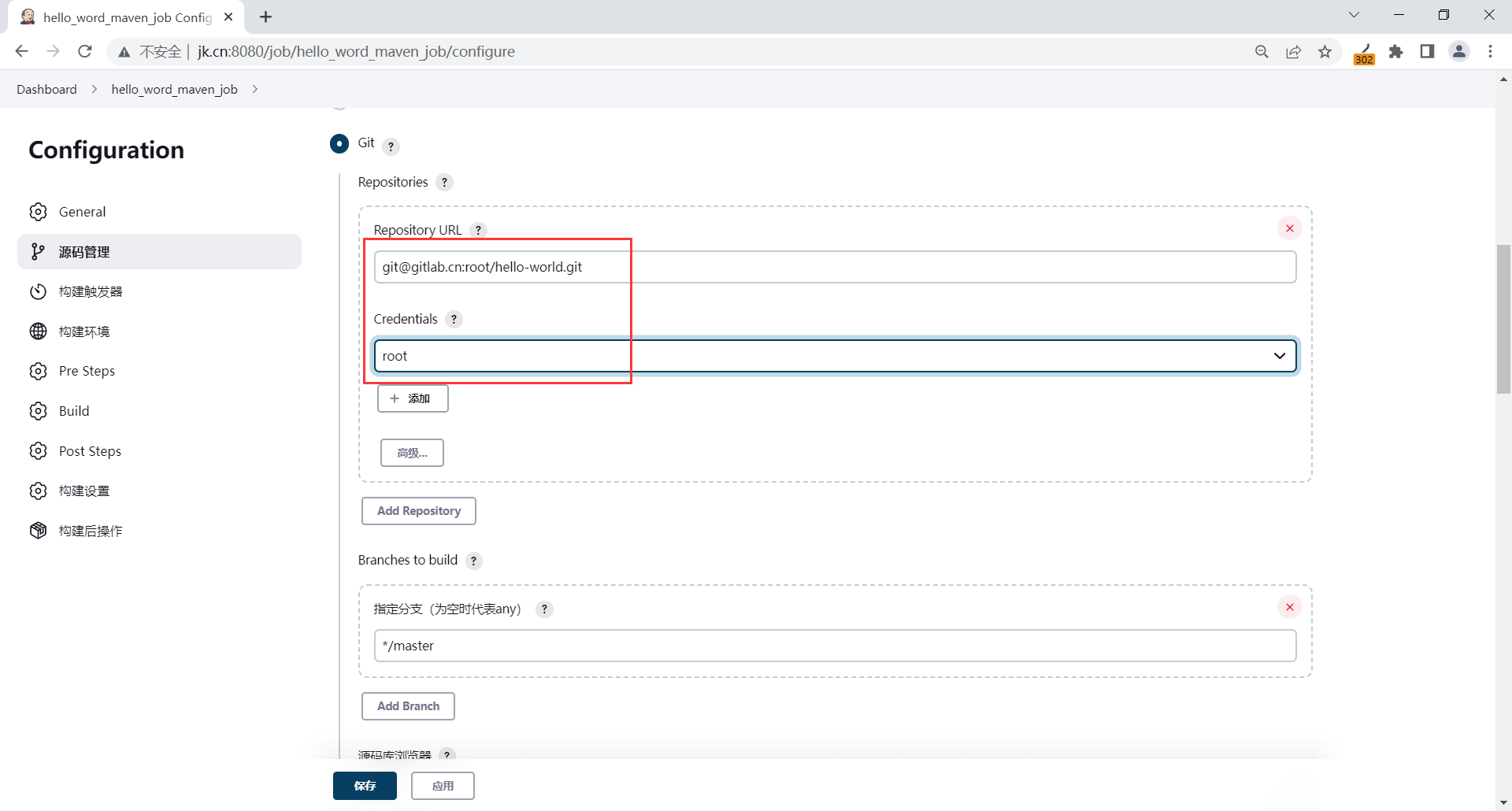1512x811 pixels.
Task: Open the browser profile menu
Action: click(1459, 52)
